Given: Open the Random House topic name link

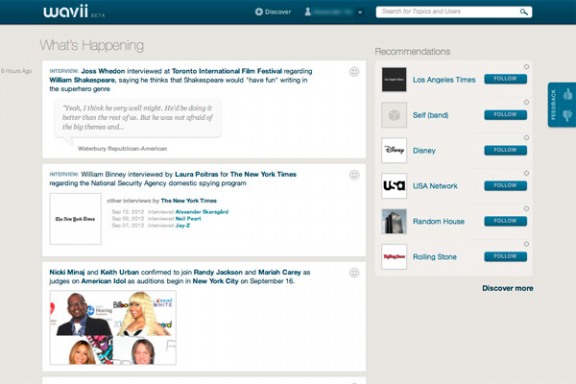Looking at the screenshot, I should click(439, 221).
